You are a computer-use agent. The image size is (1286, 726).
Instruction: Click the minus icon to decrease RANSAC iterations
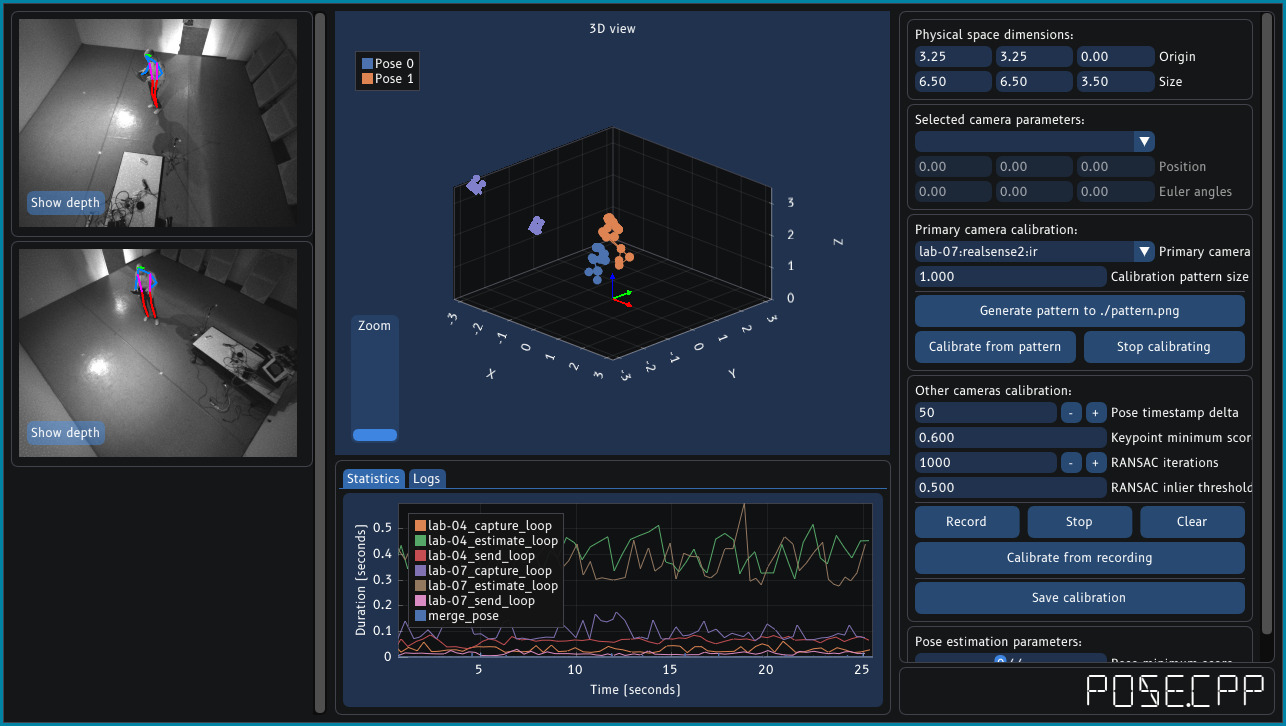coord(1070,462)
